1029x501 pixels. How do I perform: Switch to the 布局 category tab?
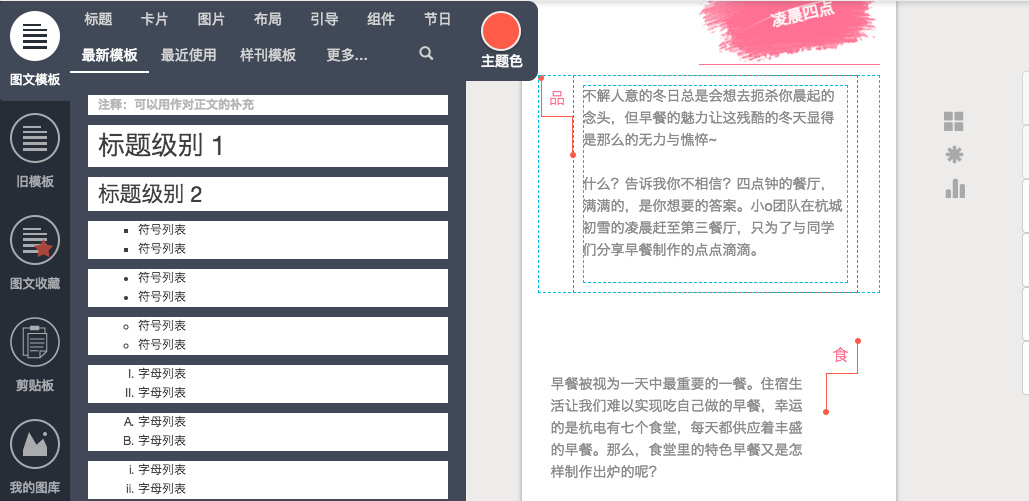point(268,20)
